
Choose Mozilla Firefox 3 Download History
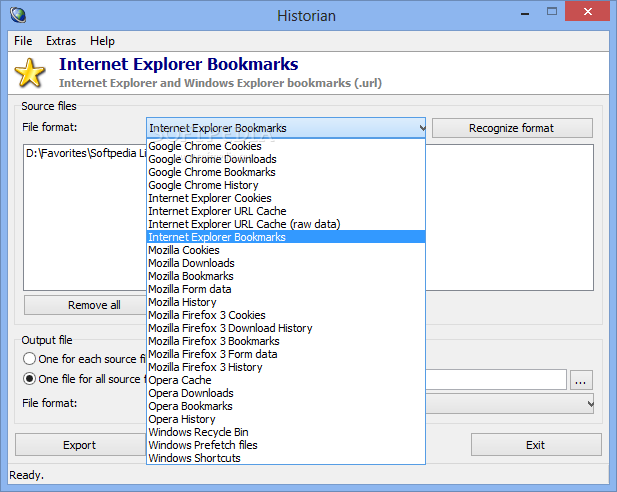(x=286, y=328)
